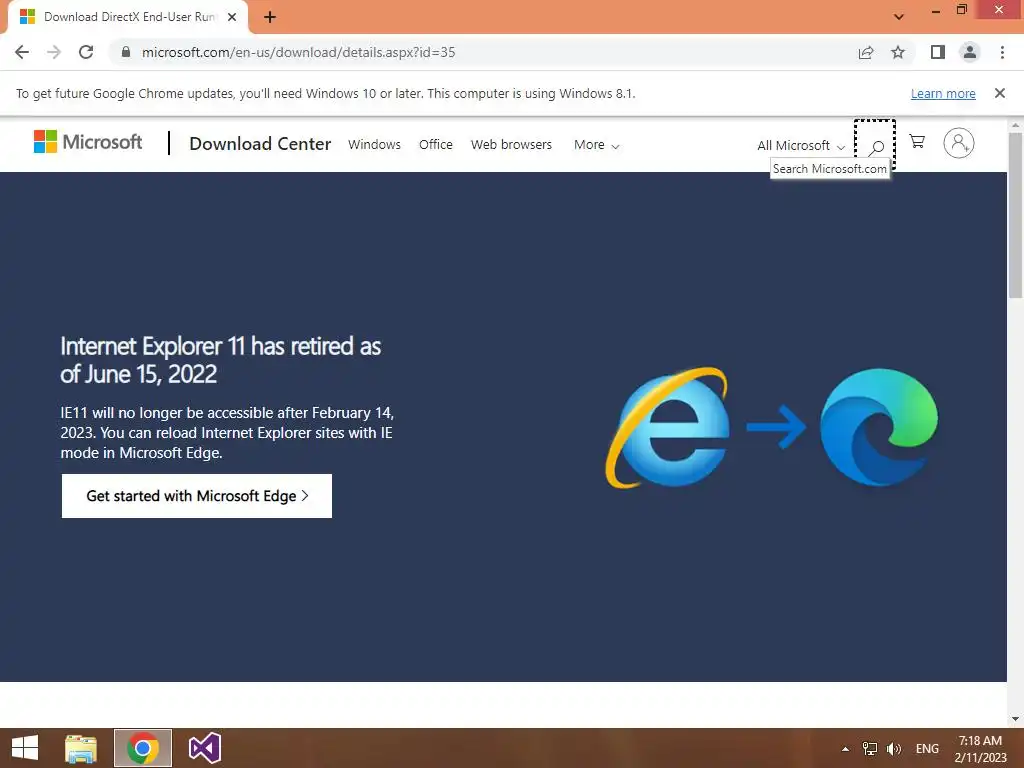Open the shopping cart icon
This screenshot has height=768, width=1024.
click(x=917, y=142)
